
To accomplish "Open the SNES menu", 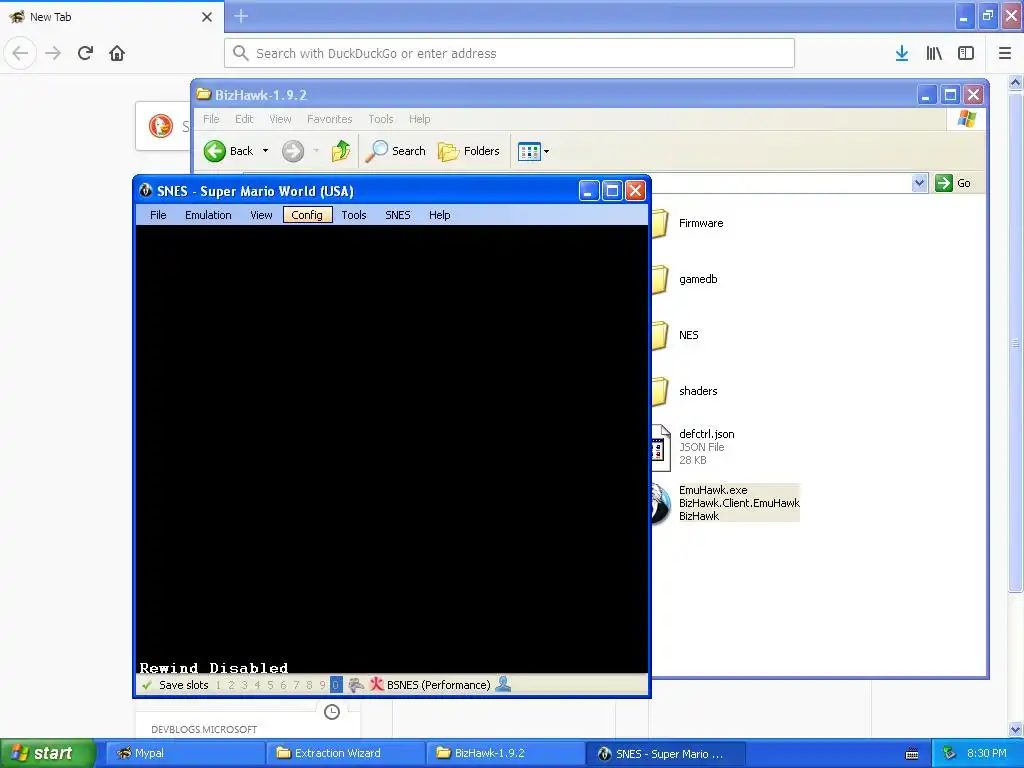I will click(398, 215).
